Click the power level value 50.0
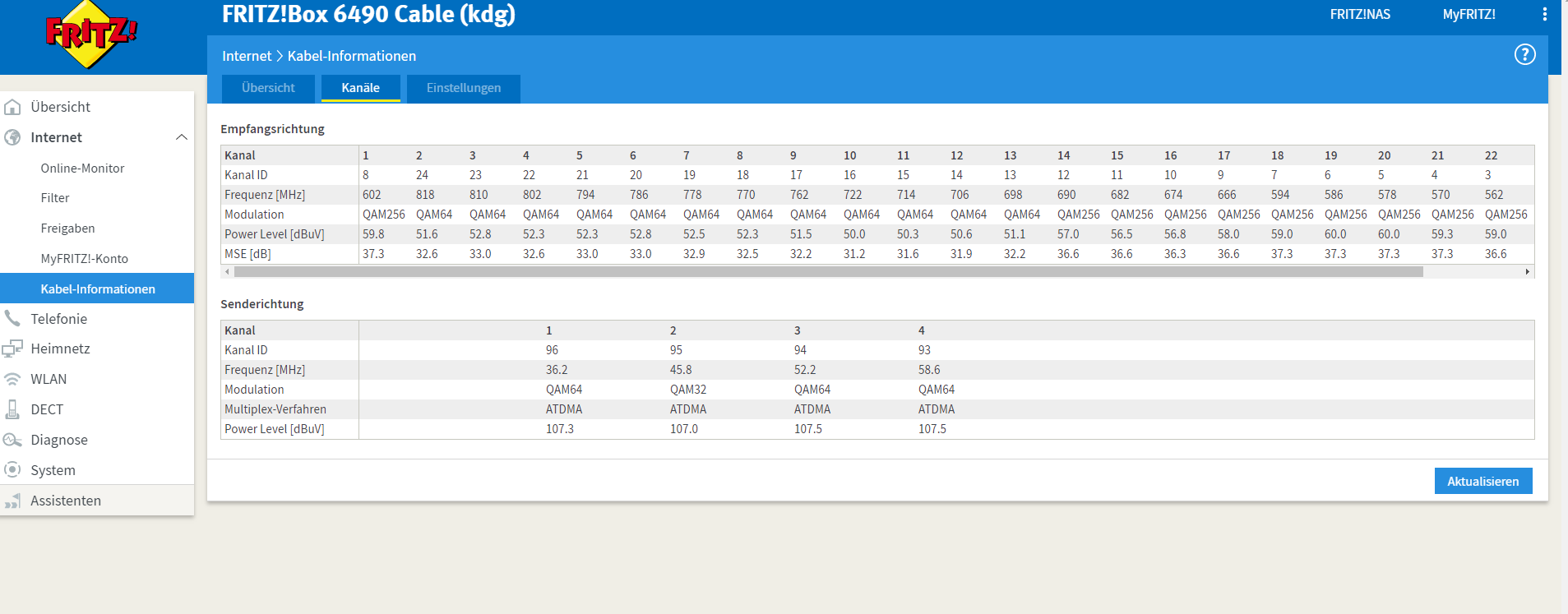 [854, 234]
